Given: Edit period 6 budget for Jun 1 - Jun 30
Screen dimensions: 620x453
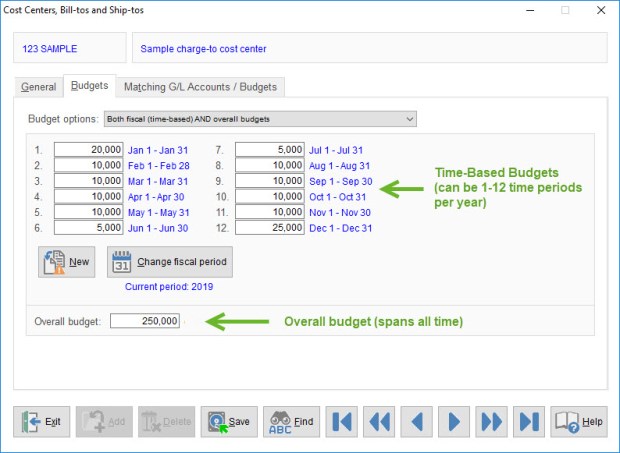Looking at the screenshot, I should [89, 228].
